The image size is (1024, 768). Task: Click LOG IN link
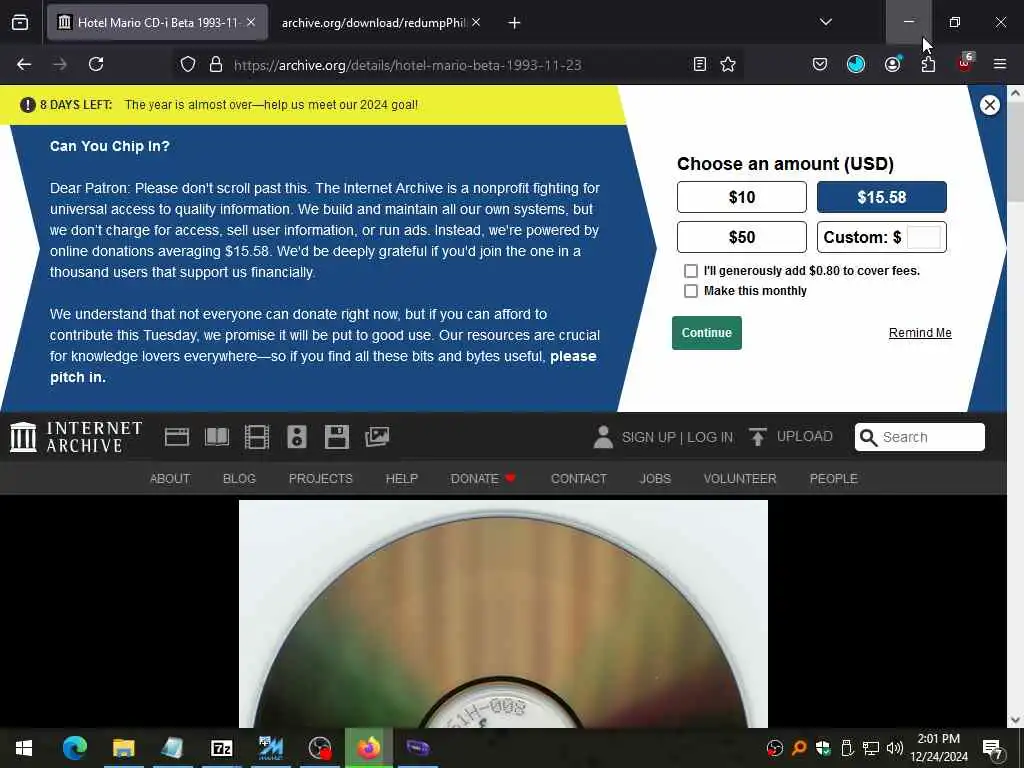point(710,438)
